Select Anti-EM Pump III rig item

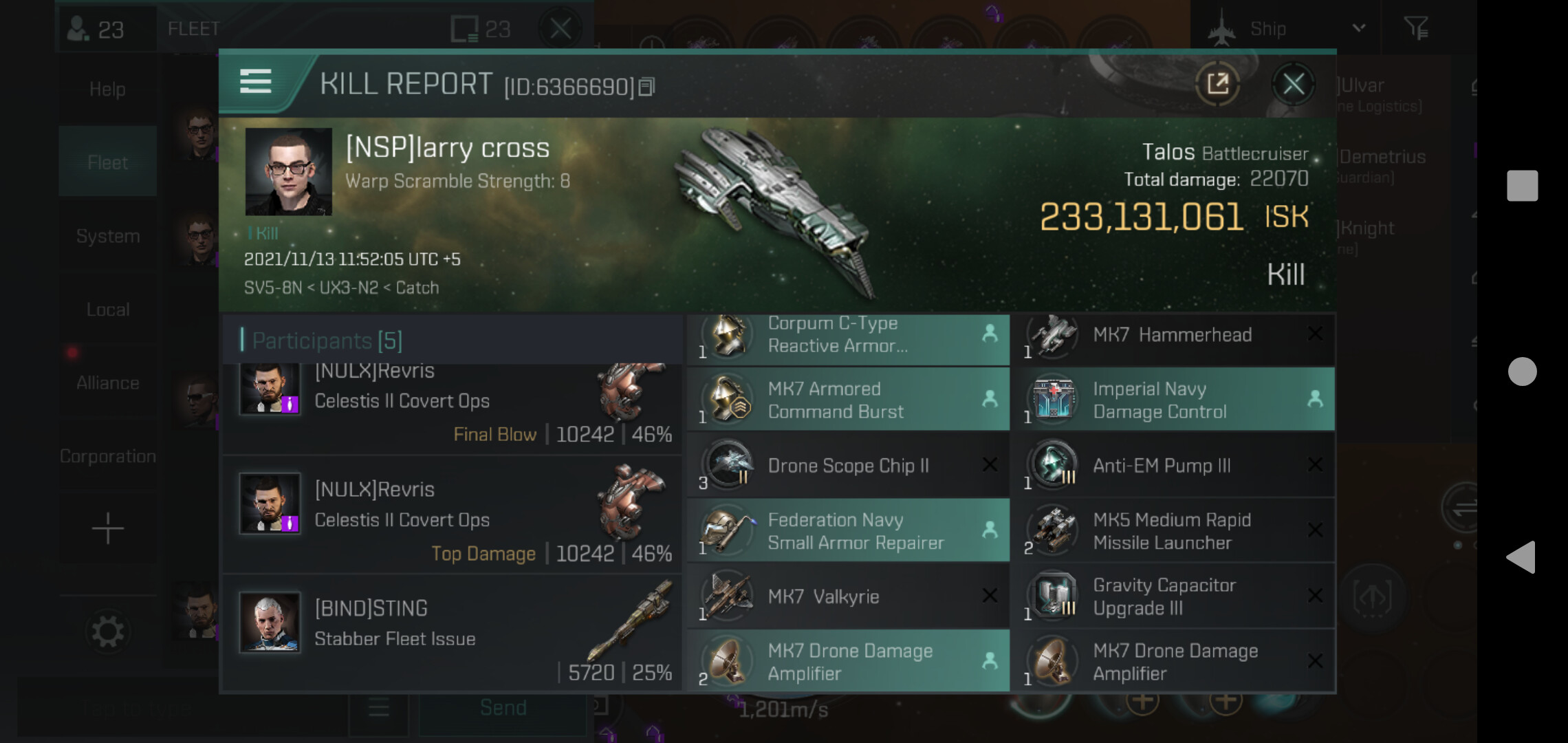click(1175, 465)
